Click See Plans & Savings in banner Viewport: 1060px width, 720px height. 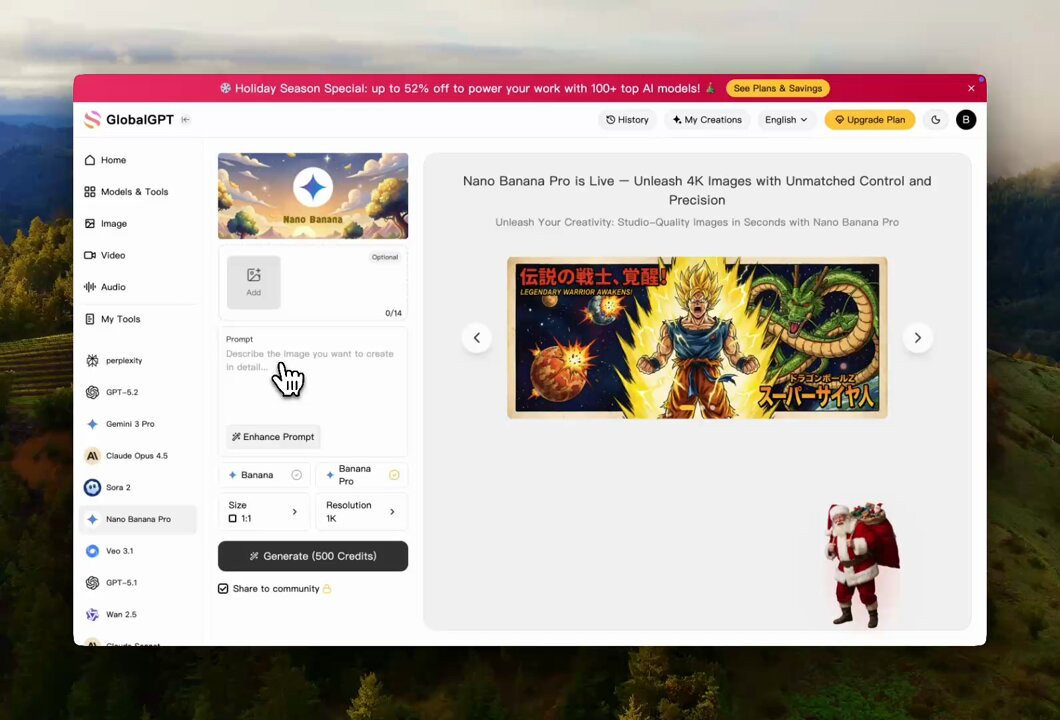[x=777, y=89]
